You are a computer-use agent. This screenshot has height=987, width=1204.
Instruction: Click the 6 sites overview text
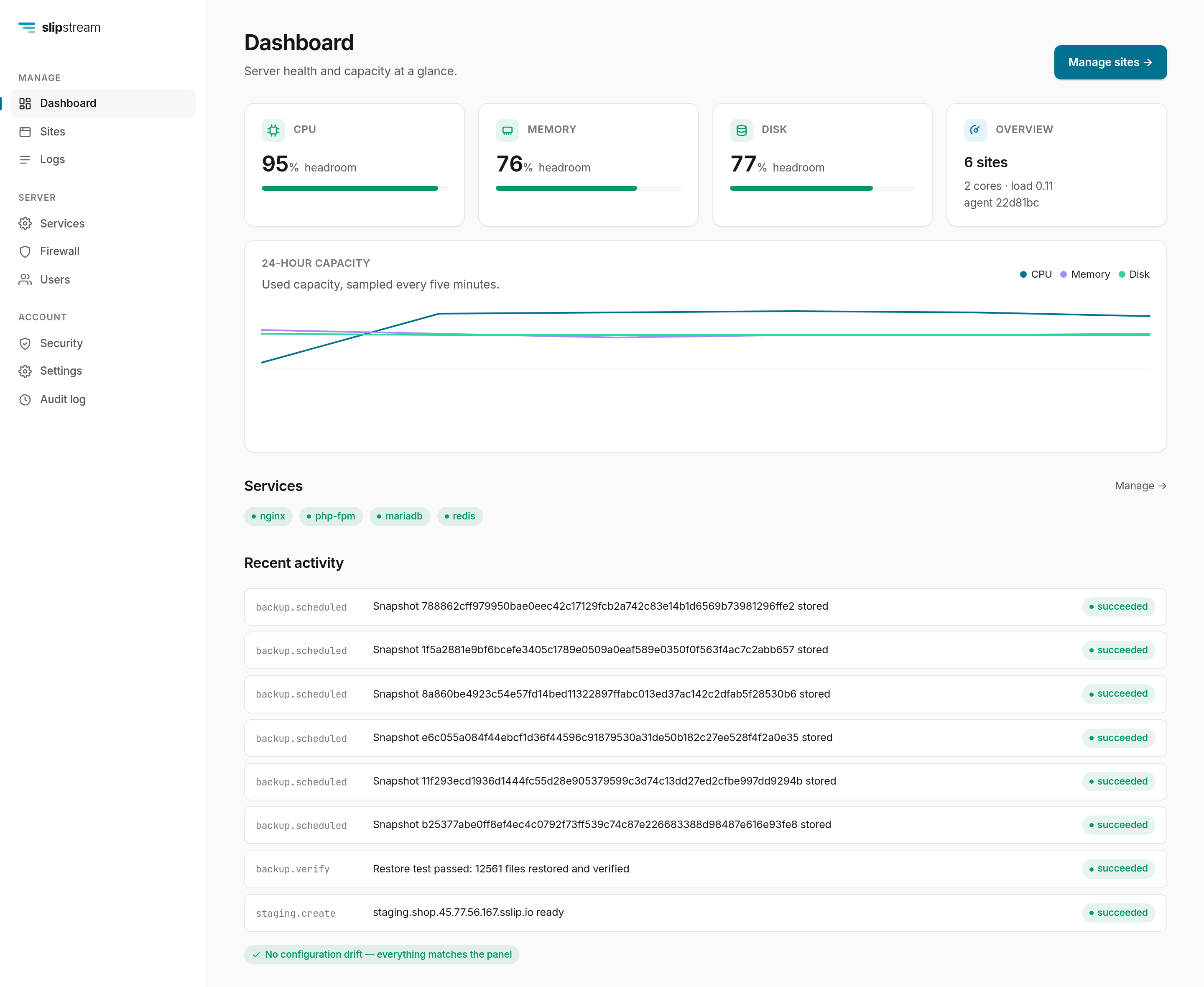click(x=986, y=163)
